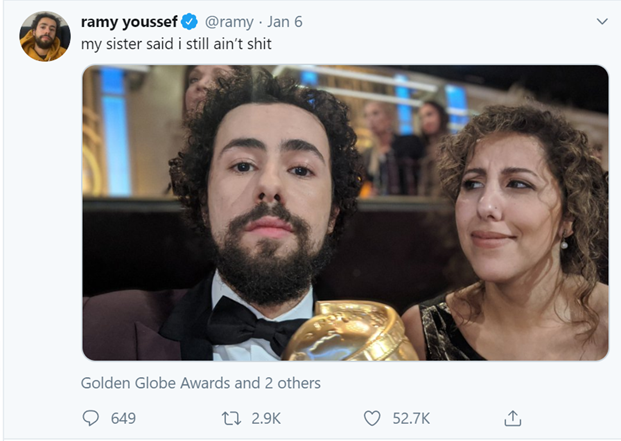The width and height of the screenshot is (621, 441).
Task: Open the share tweet icon
Action: [x=512, y=418]
